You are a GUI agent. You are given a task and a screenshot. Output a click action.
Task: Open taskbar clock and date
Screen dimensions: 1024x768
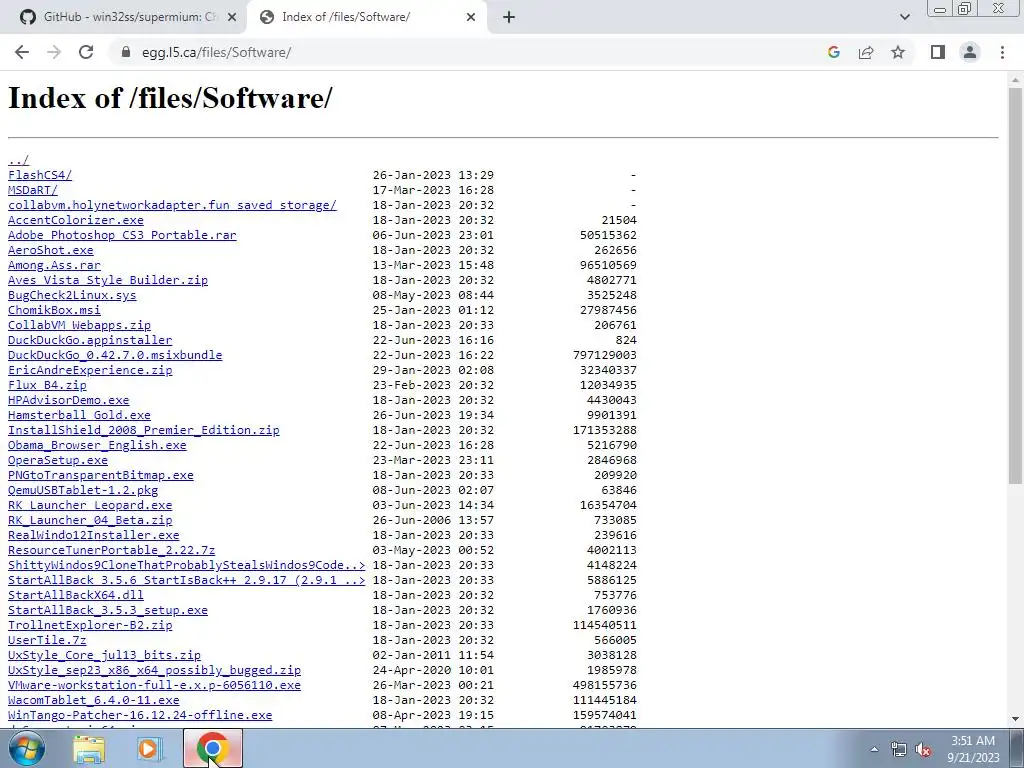click(x=973, y=749)
